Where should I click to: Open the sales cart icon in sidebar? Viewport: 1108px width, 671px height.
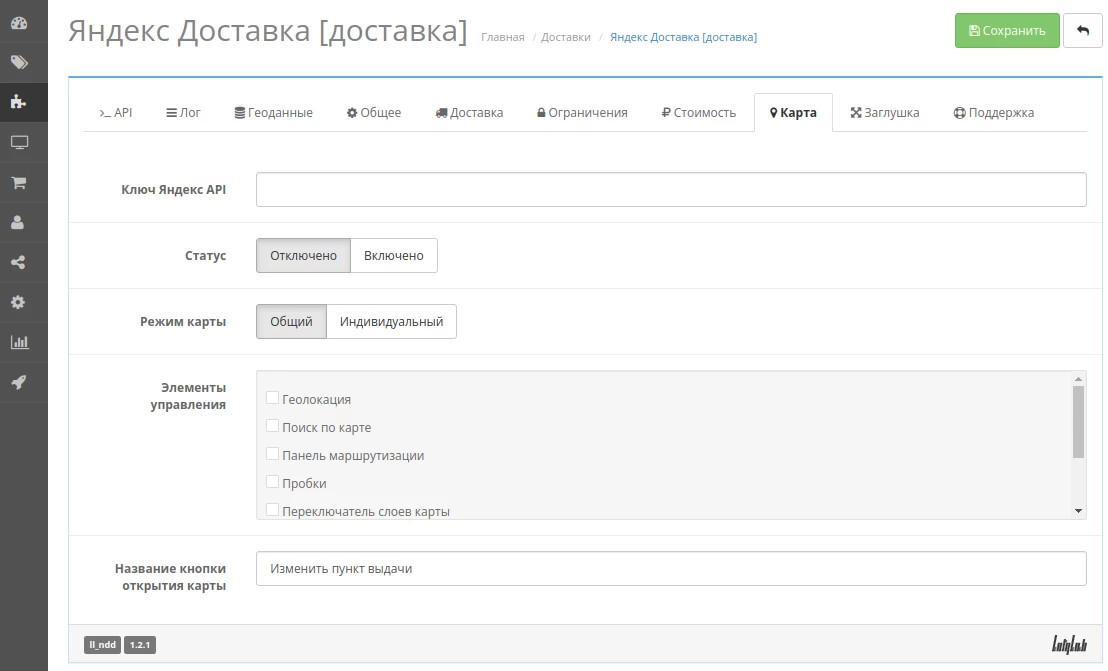(x=19, y=182)
